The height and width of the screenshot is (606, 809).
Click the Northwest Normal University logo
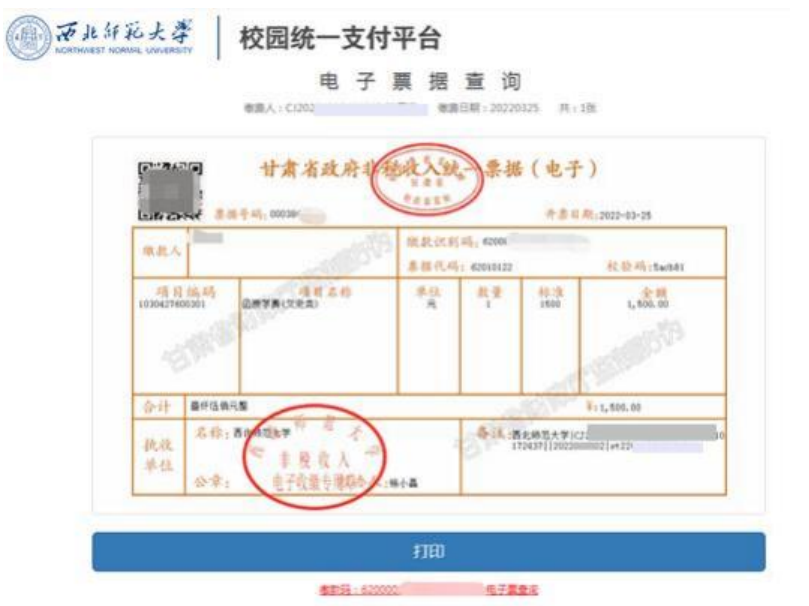pos(100,38)
